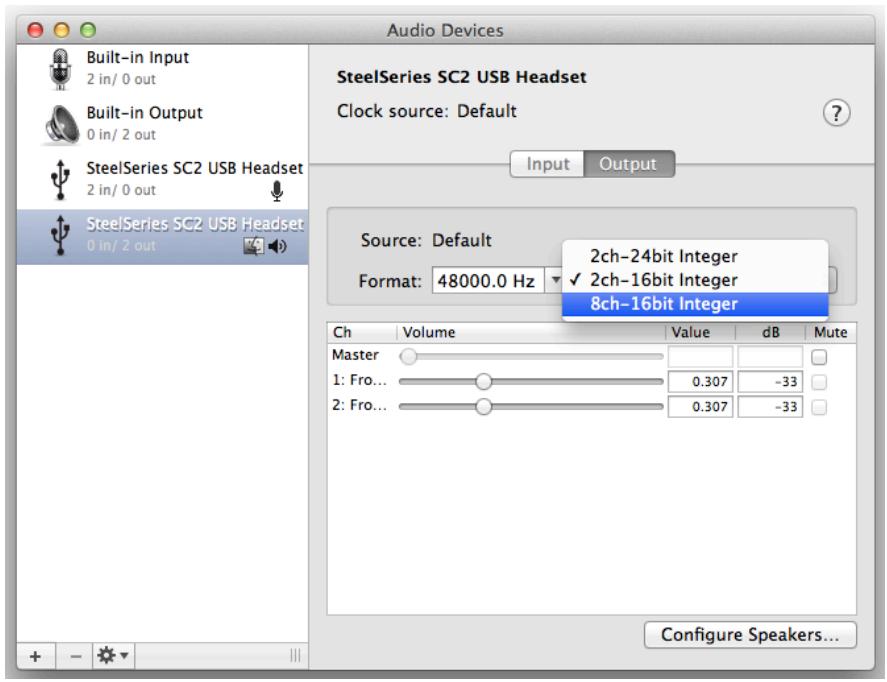Click channel 1 value field 0.307
The height and width of the screenshot is (682, 887).
pos(700,382)
